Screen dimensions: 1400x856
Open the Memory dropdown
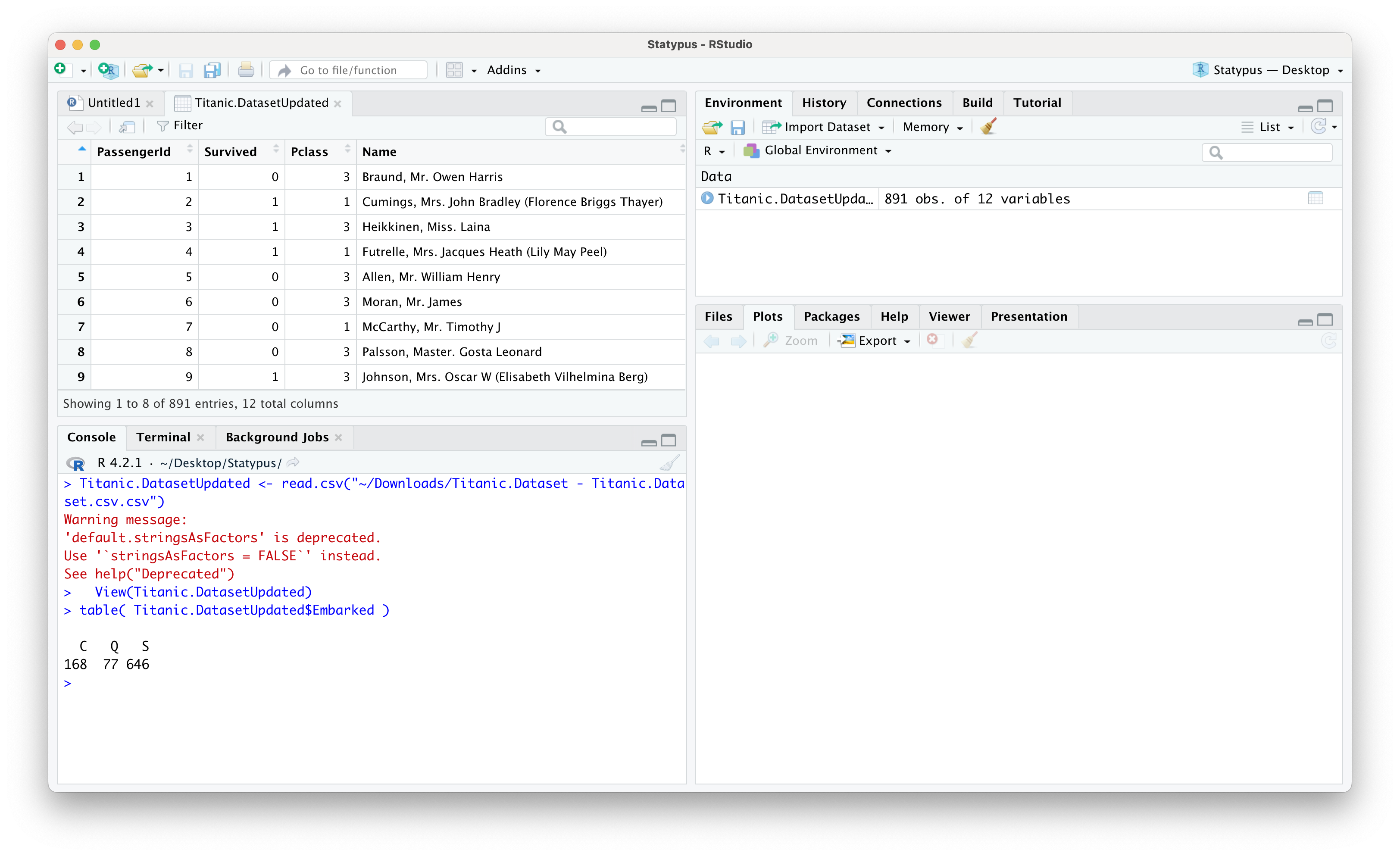(932, 126)
